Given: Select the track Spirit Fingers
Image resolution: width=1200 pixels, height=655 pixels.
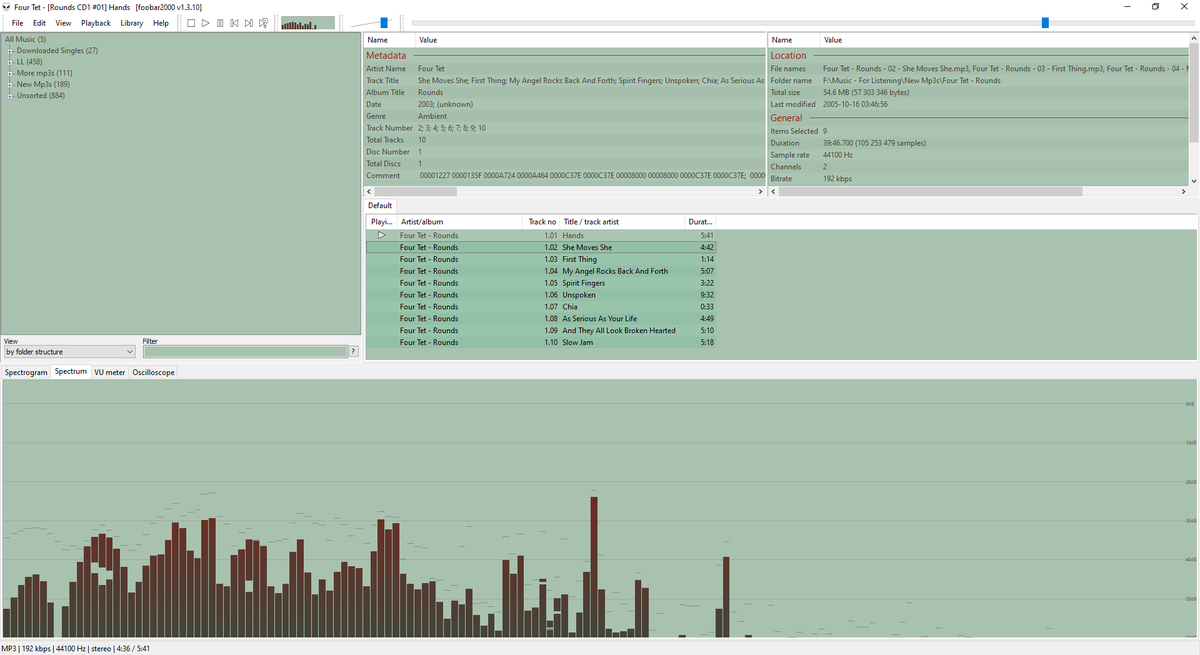Looking at the screenshot, I should coord(541,283).
